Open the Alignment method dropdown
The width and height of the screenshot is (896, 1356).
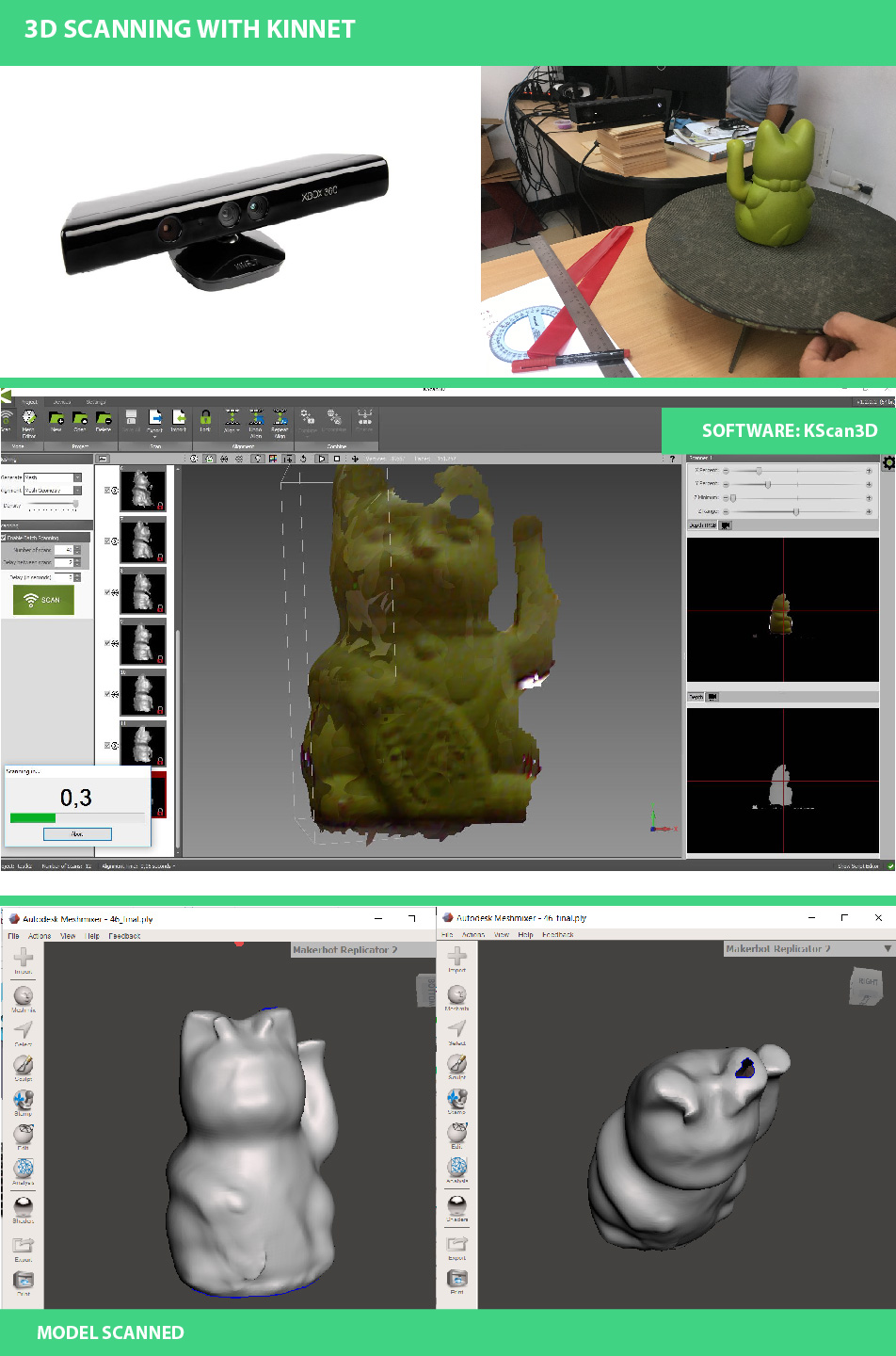coord(53,491)
